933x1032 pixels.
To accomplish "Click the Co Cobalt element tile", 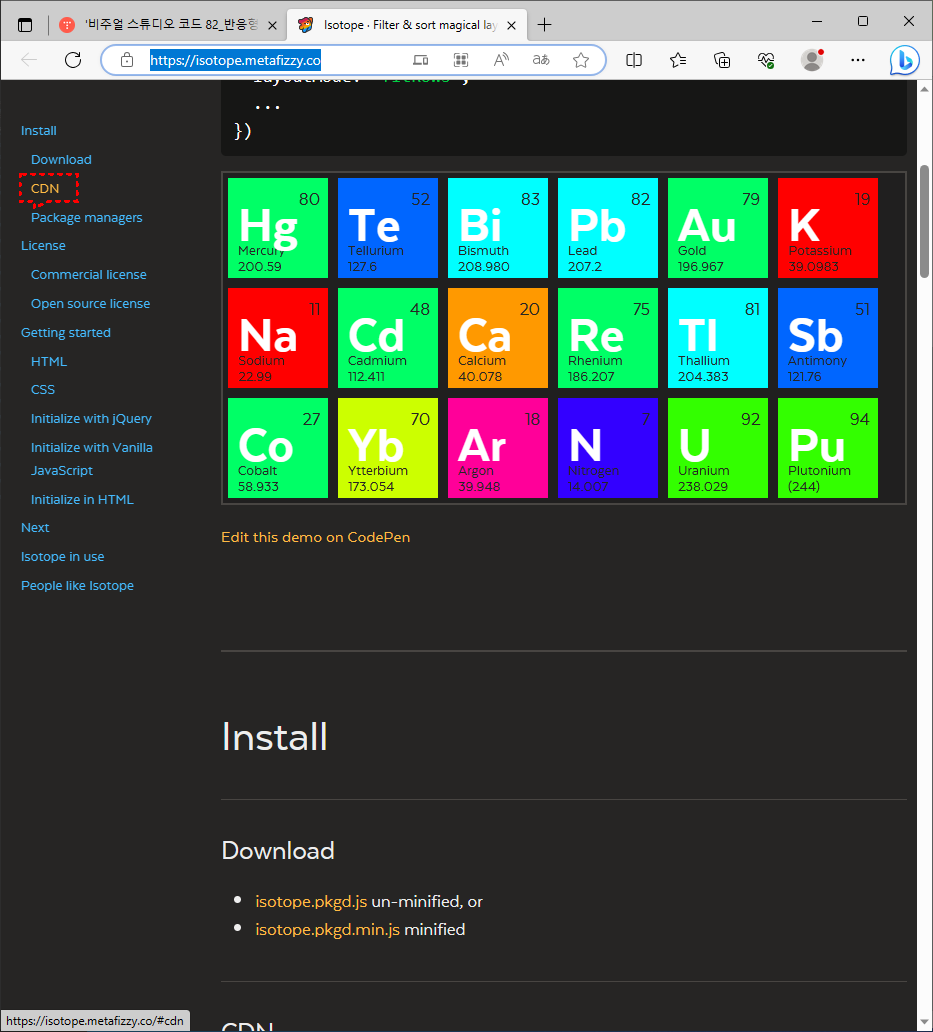I will tap(278, 448).
